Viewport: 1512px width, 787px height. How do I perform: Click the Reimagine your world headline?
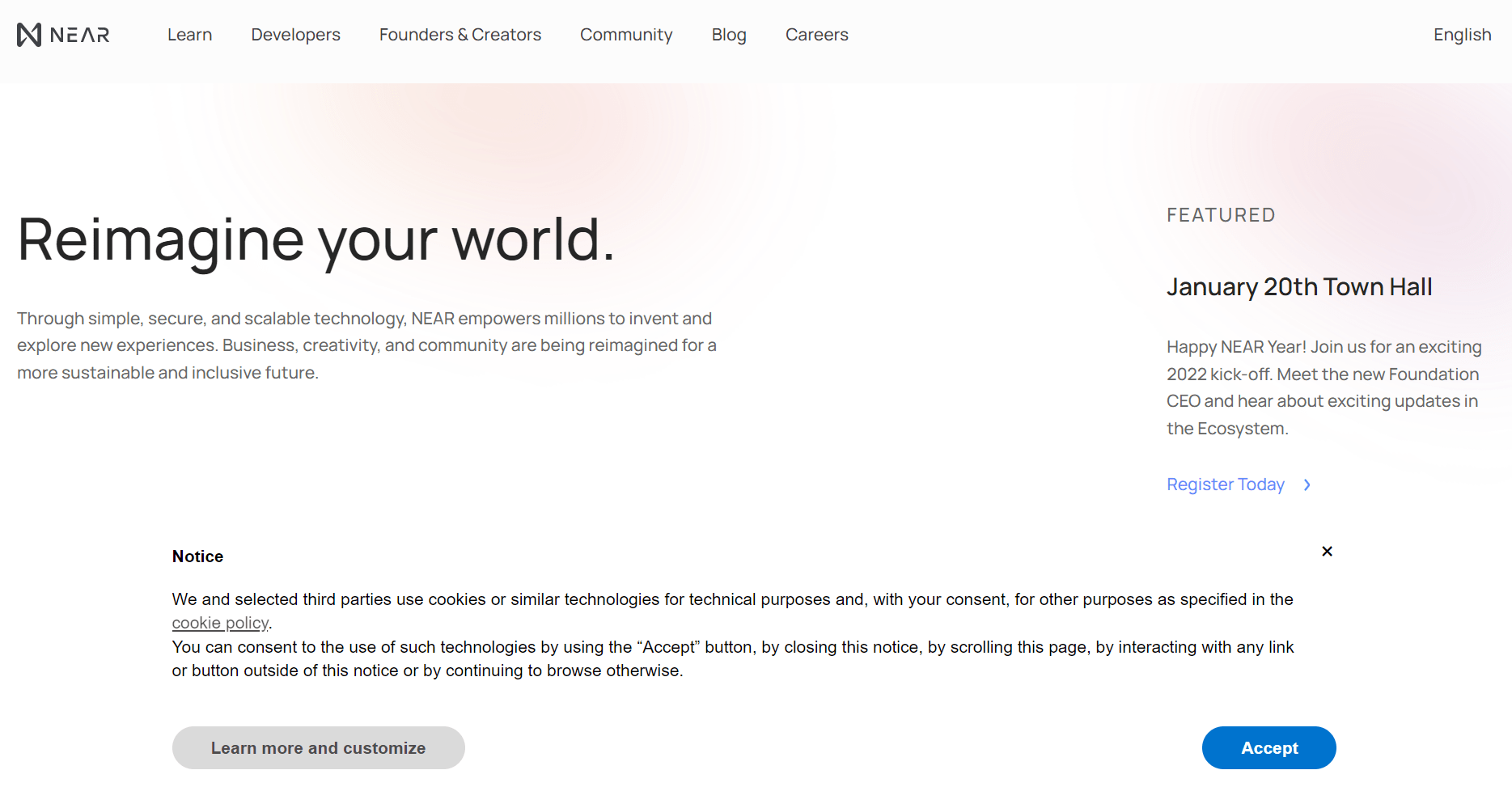pos(316,240)
